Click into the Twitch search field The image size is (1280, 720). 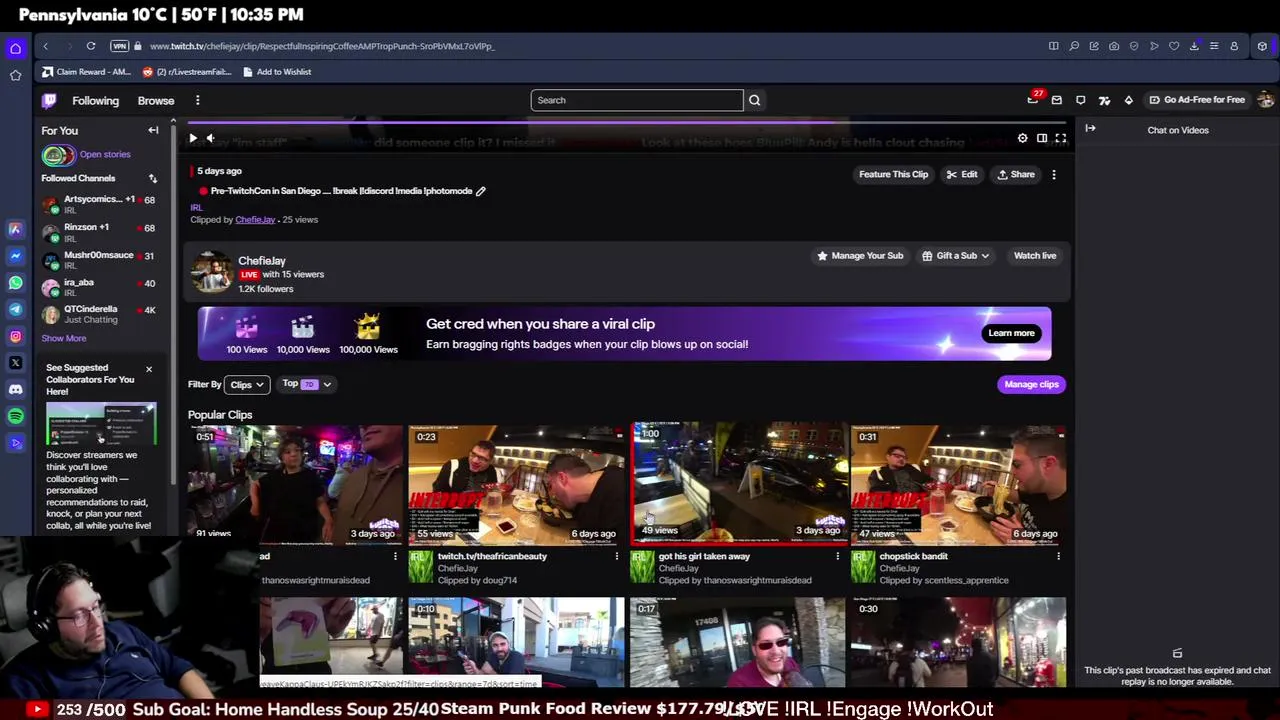coord(637,100)
